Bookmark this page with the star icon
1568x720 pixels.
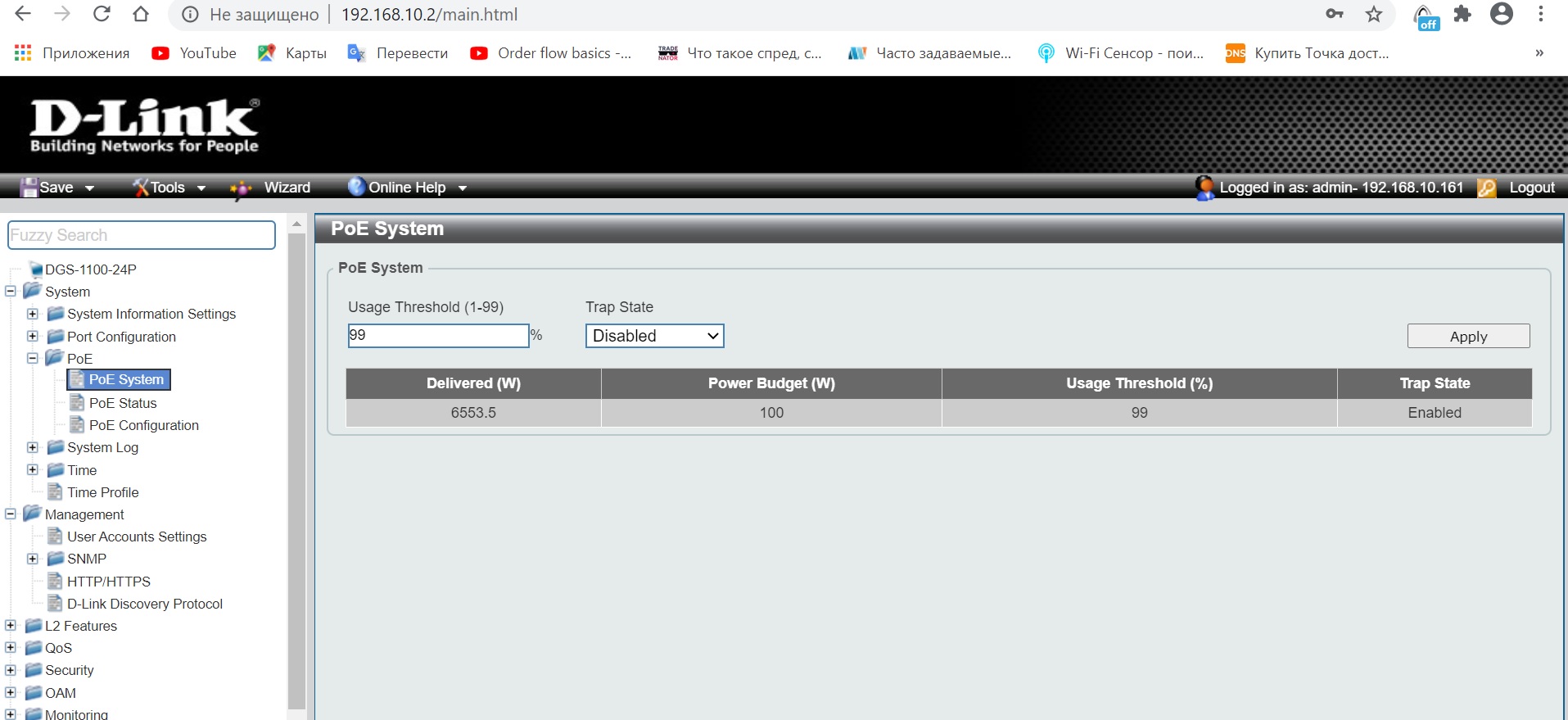[1374, 15]
